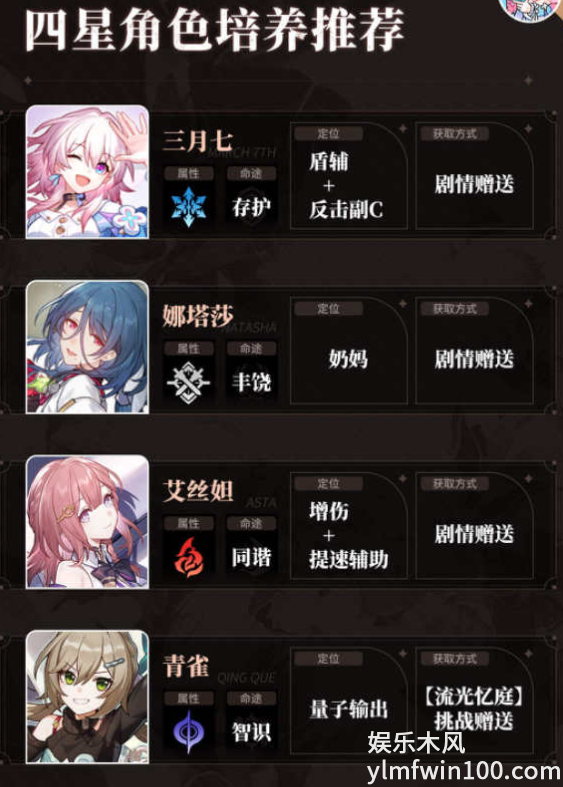This screenshot has width=563, height=787.
Task: Select the 丰饶 path icon
Action: (251, 382)
